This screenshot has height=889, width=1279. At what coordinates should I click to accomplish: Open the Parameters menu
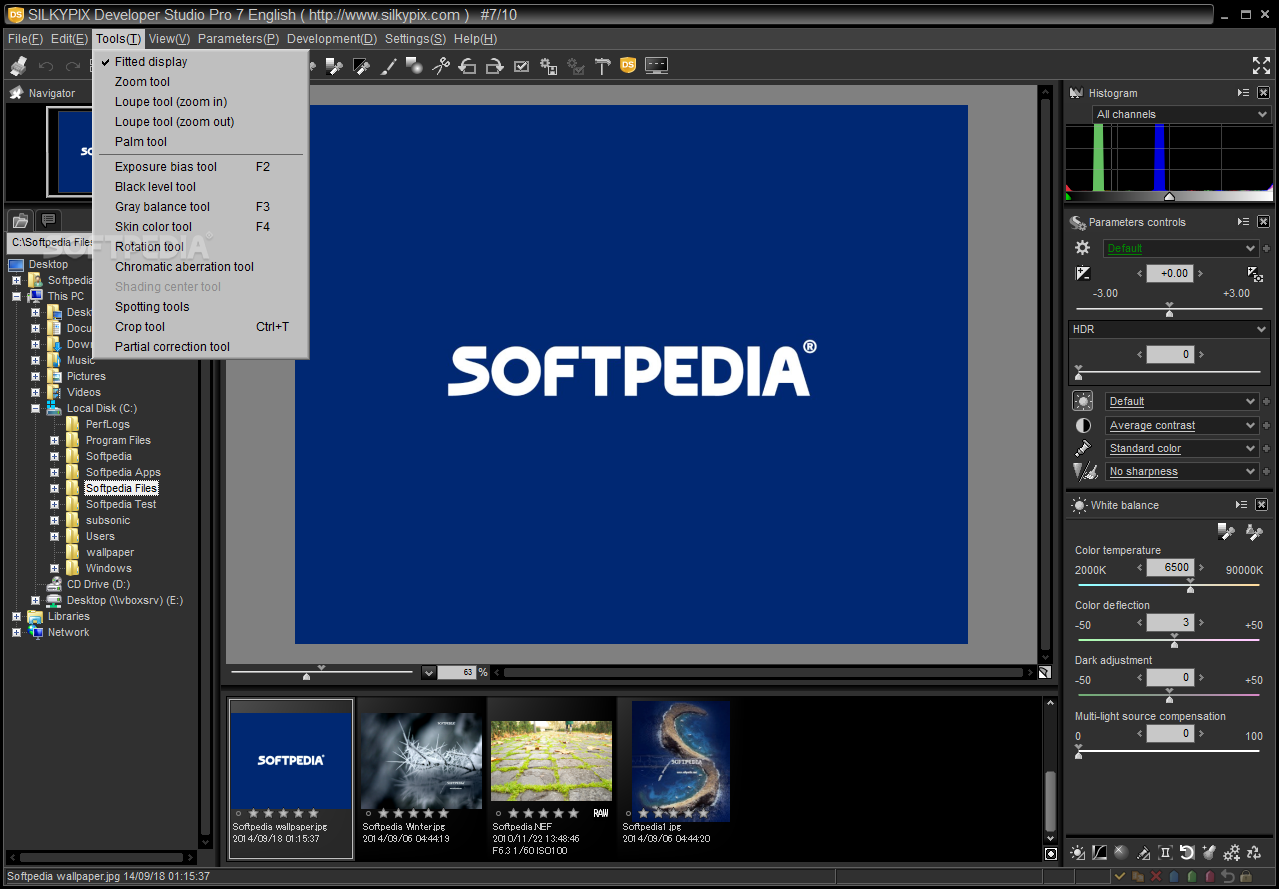(x=238, y=39)
